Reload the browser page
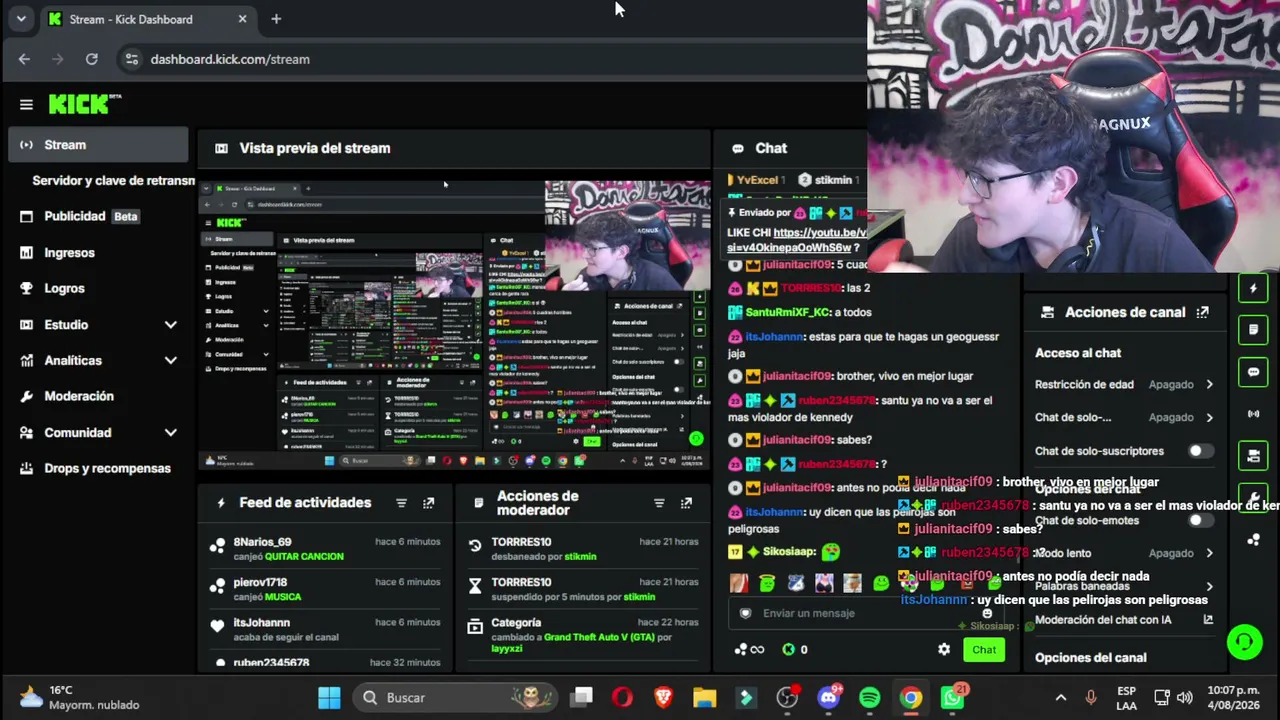1280x720 pixels. (x=92, y=59)
